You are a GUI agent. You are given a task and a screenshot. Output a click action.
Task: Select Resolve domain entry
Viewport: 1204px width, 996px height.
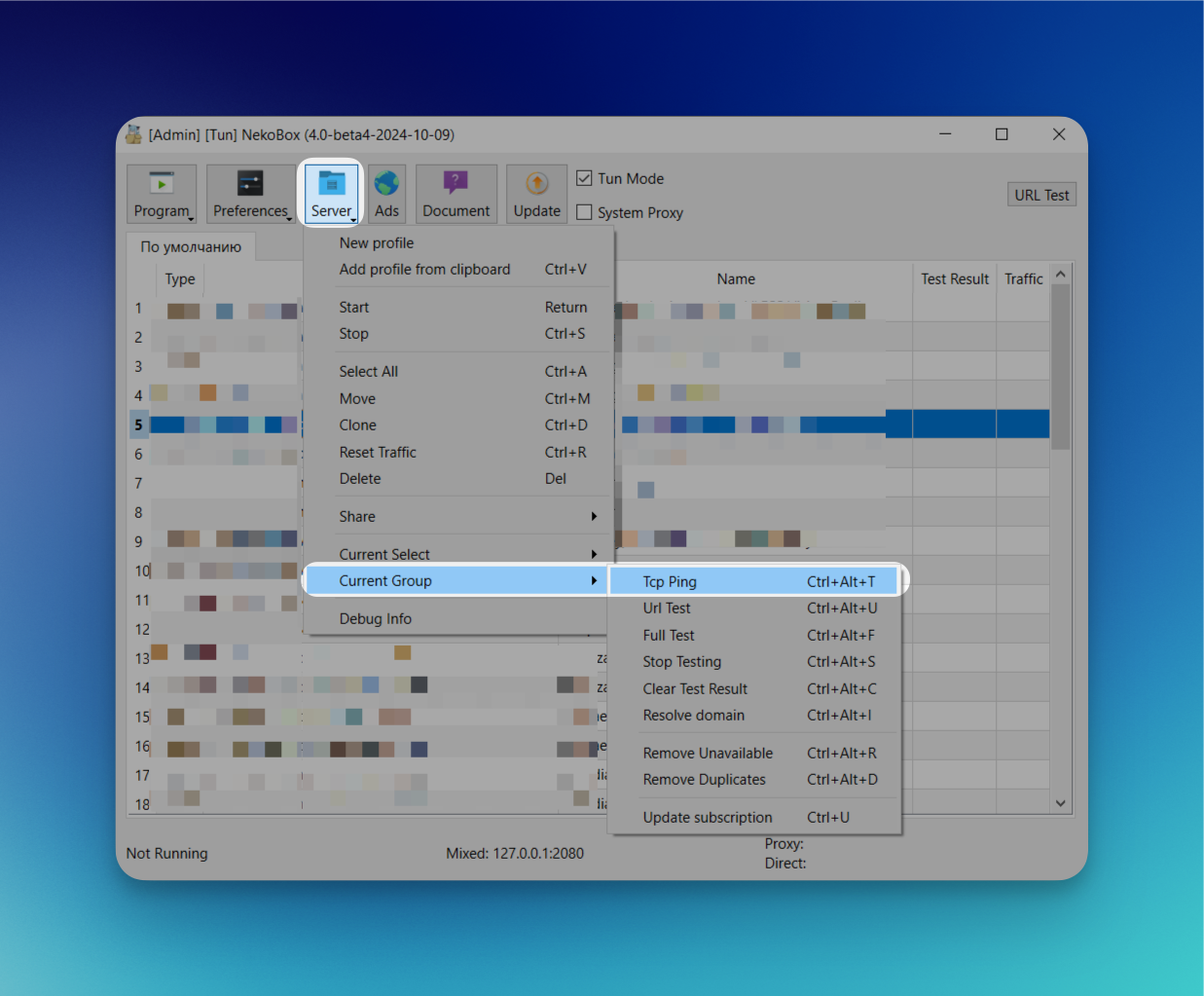[x=754, y=715]
